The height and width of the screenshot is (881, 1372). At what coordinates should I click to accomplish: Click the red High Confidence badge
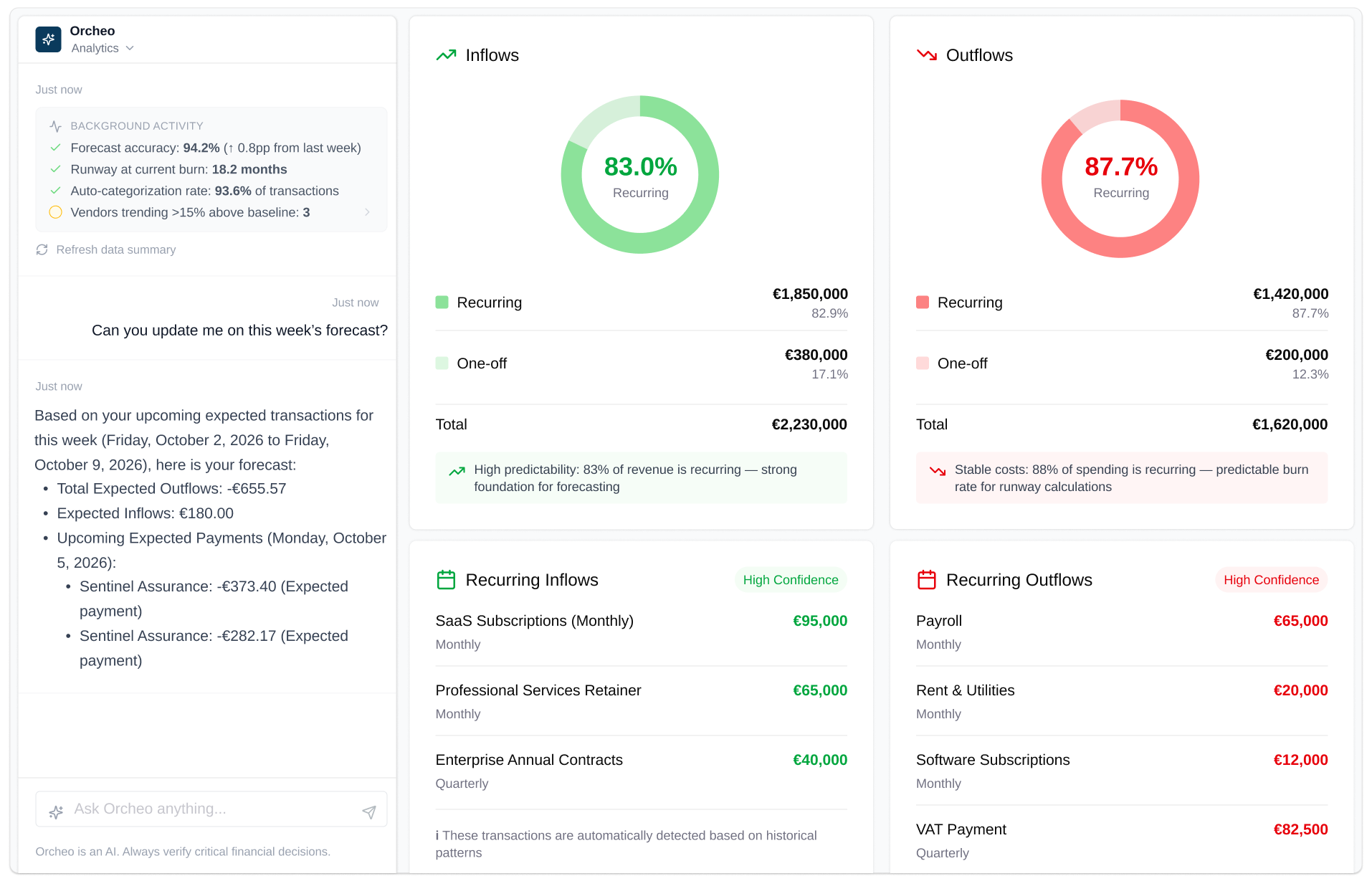point(1271,580)
